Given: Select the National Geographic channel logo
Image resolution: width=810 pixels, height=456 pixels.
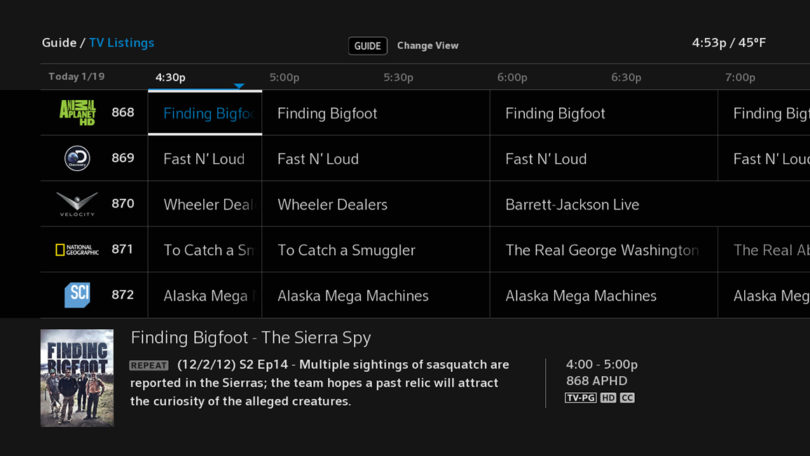Looking at the screenshot, I should coord(77,250).
